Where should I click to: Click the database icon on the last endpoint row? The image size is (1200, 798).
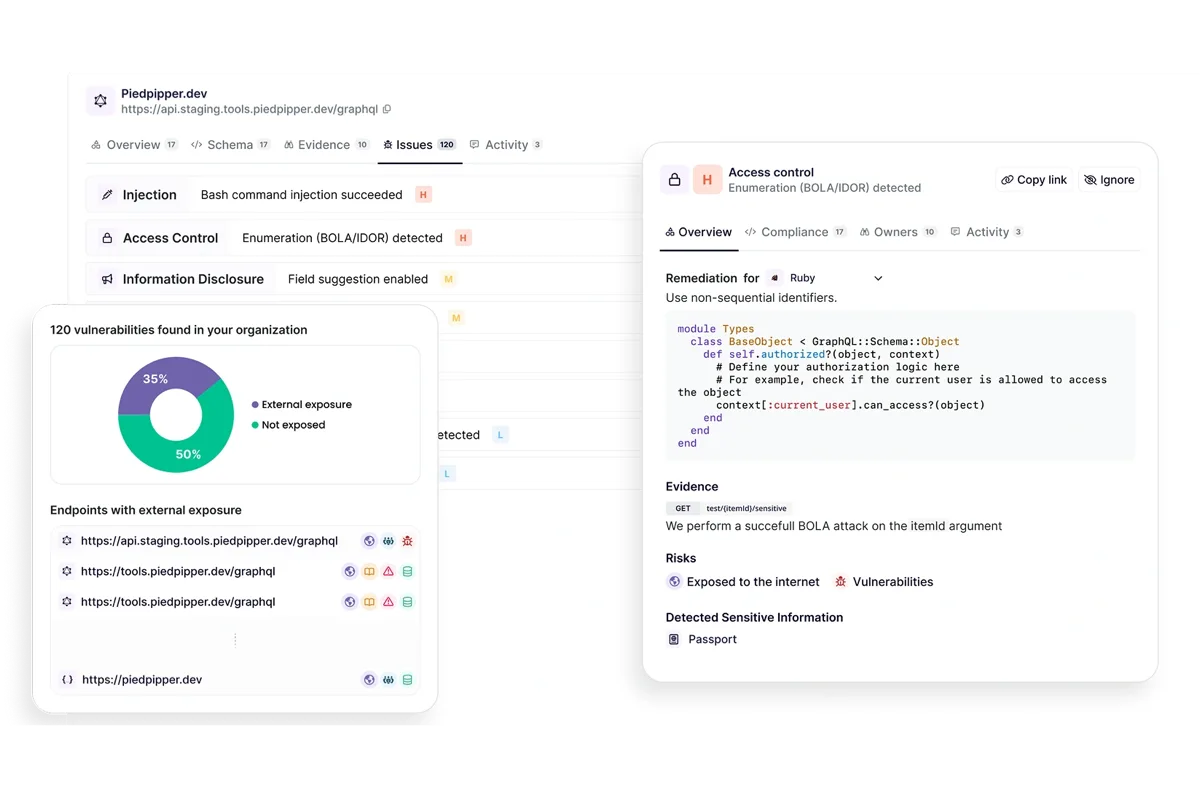pyautogui.click(x=407, y=680)
